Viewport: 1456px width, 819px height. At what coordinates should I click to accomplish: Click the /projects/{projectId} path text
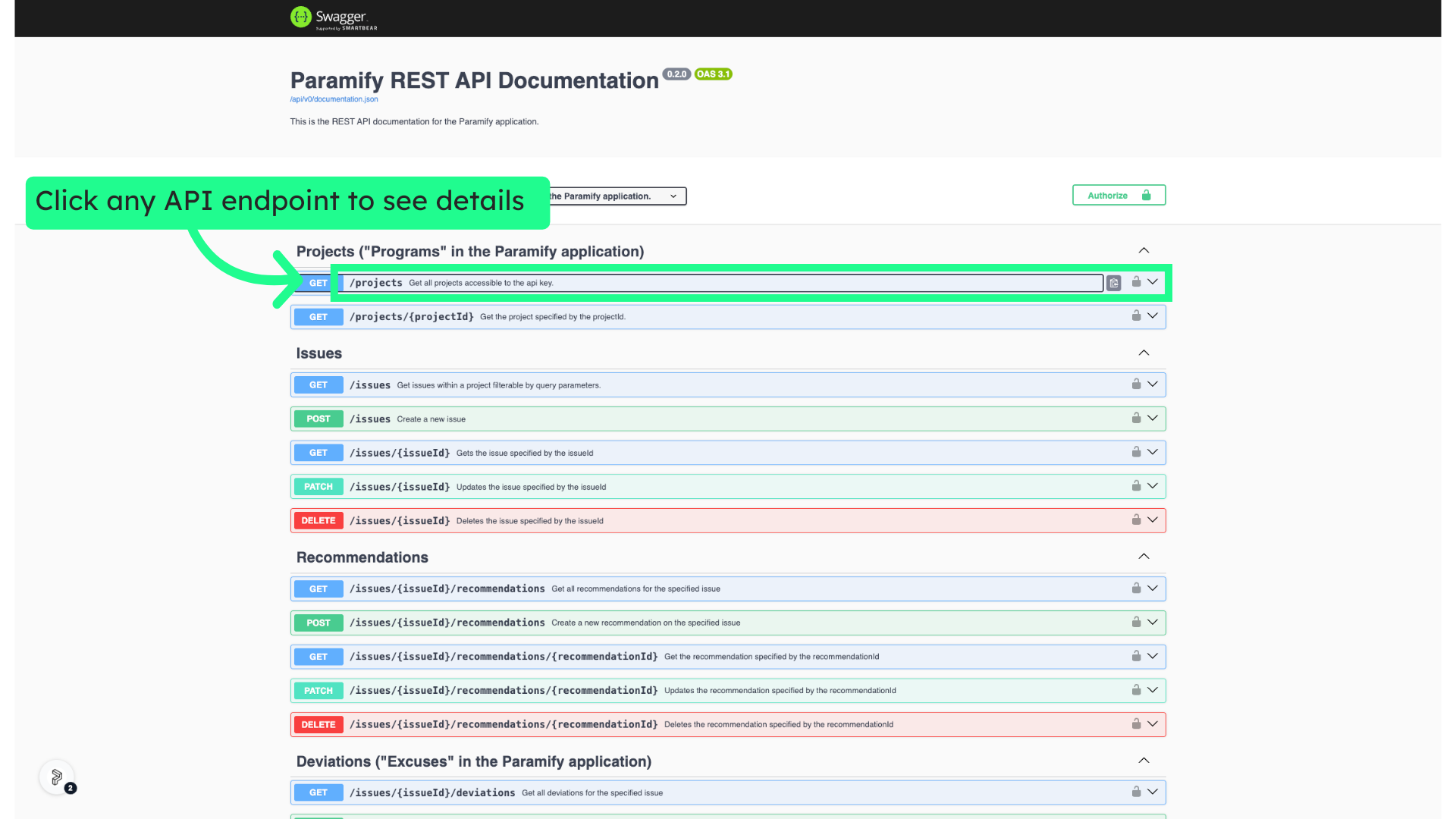click(412, 317)
